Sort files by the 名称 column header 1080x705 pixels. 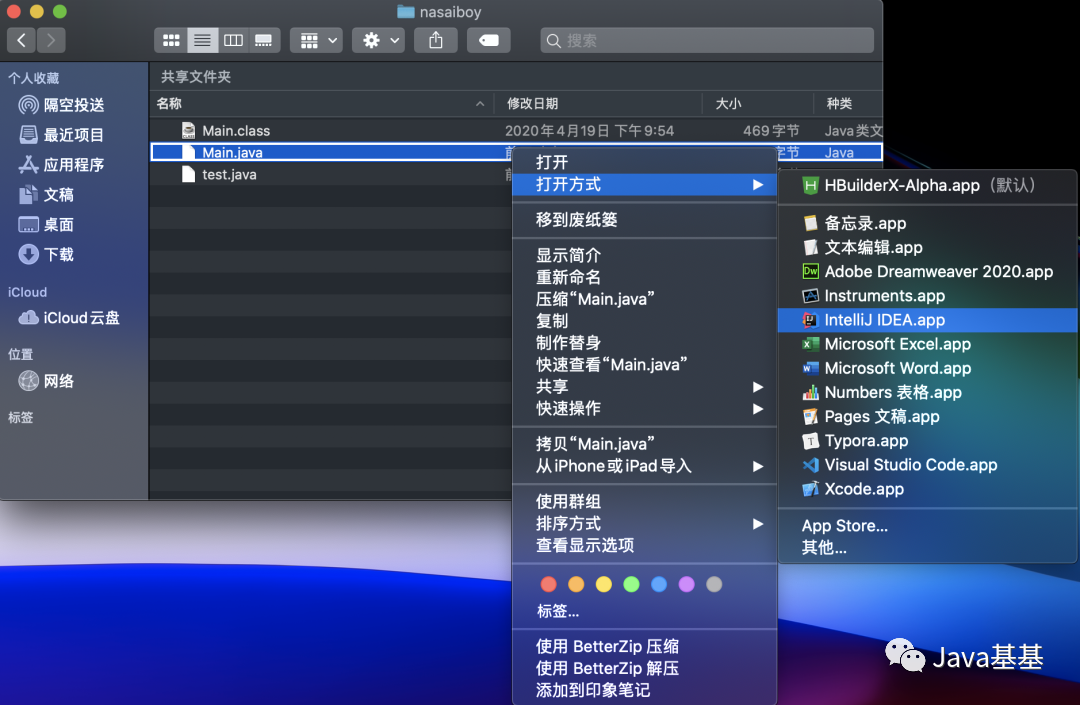[322, 104]
